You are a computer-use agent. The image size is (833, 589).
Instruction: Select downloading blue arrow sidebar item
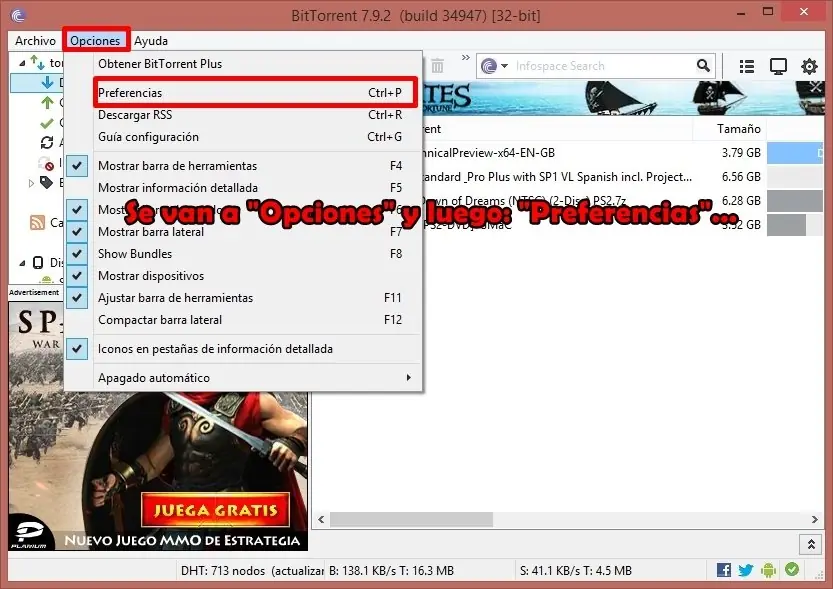click(47, 82)
